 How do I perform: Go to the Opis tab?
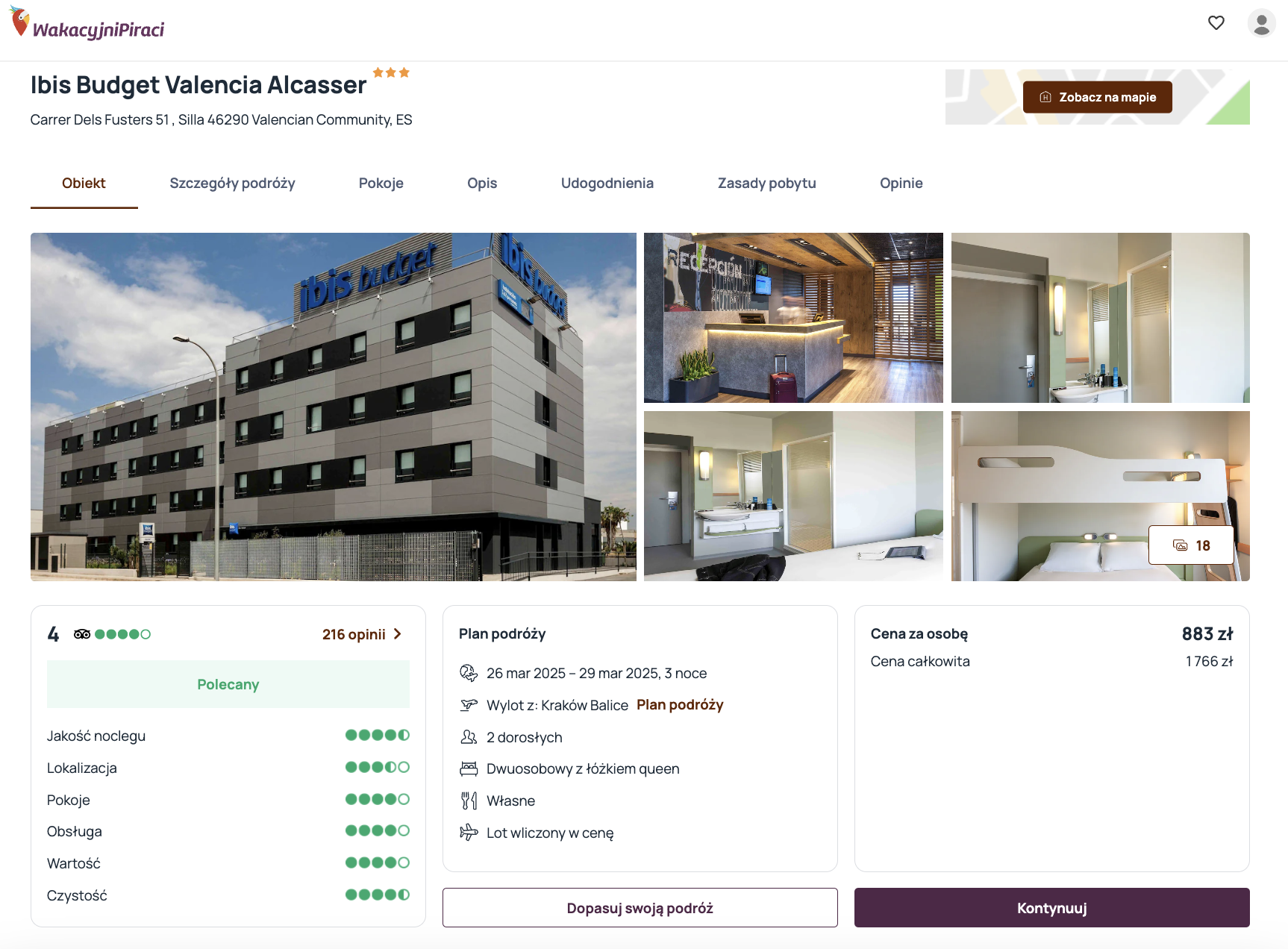[482, 184]
